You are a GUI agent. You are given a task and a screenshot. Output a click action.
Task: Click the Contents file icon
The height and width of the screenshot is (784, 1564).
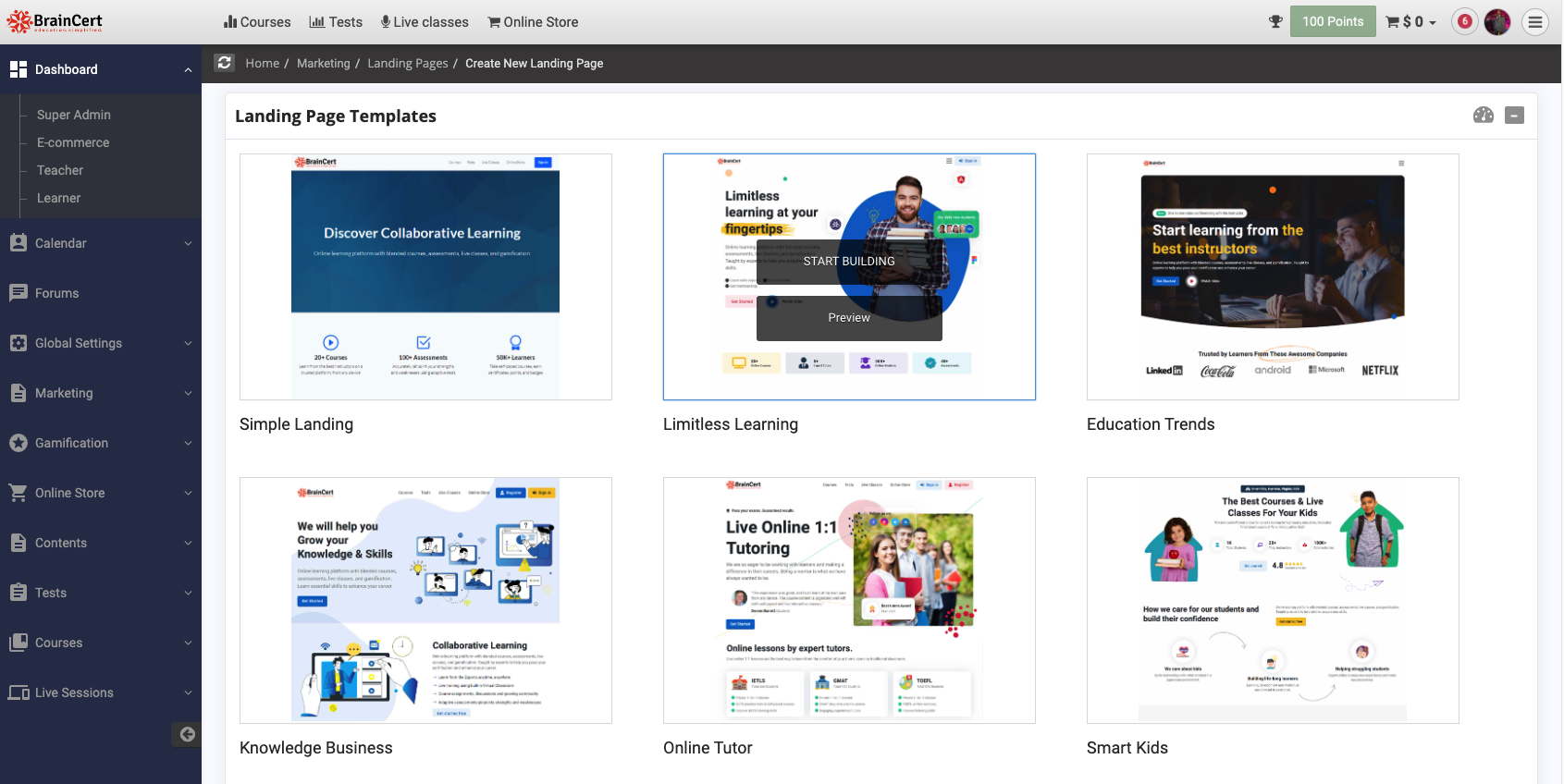18,543
